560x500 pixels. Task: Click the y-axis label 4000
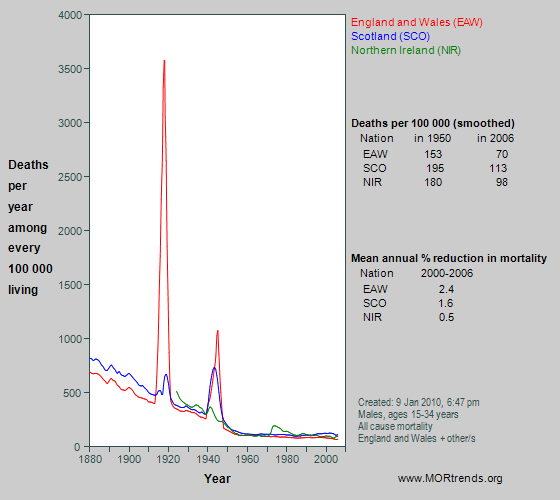(x=70, y=16)
